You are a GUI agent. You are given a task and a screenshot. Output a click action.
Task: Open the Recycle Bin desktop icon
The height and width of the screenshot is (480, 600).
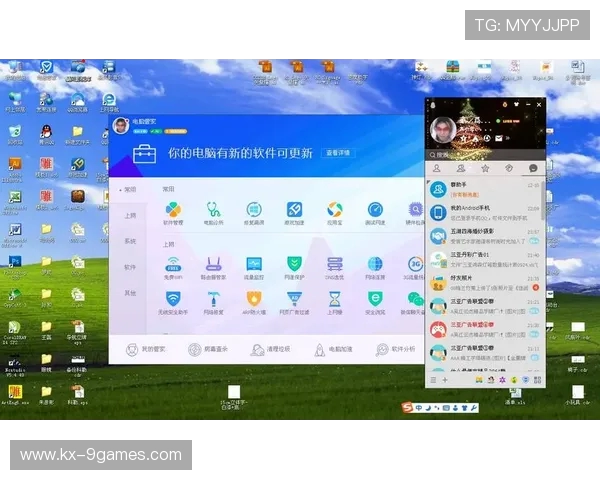click(15, 136)
